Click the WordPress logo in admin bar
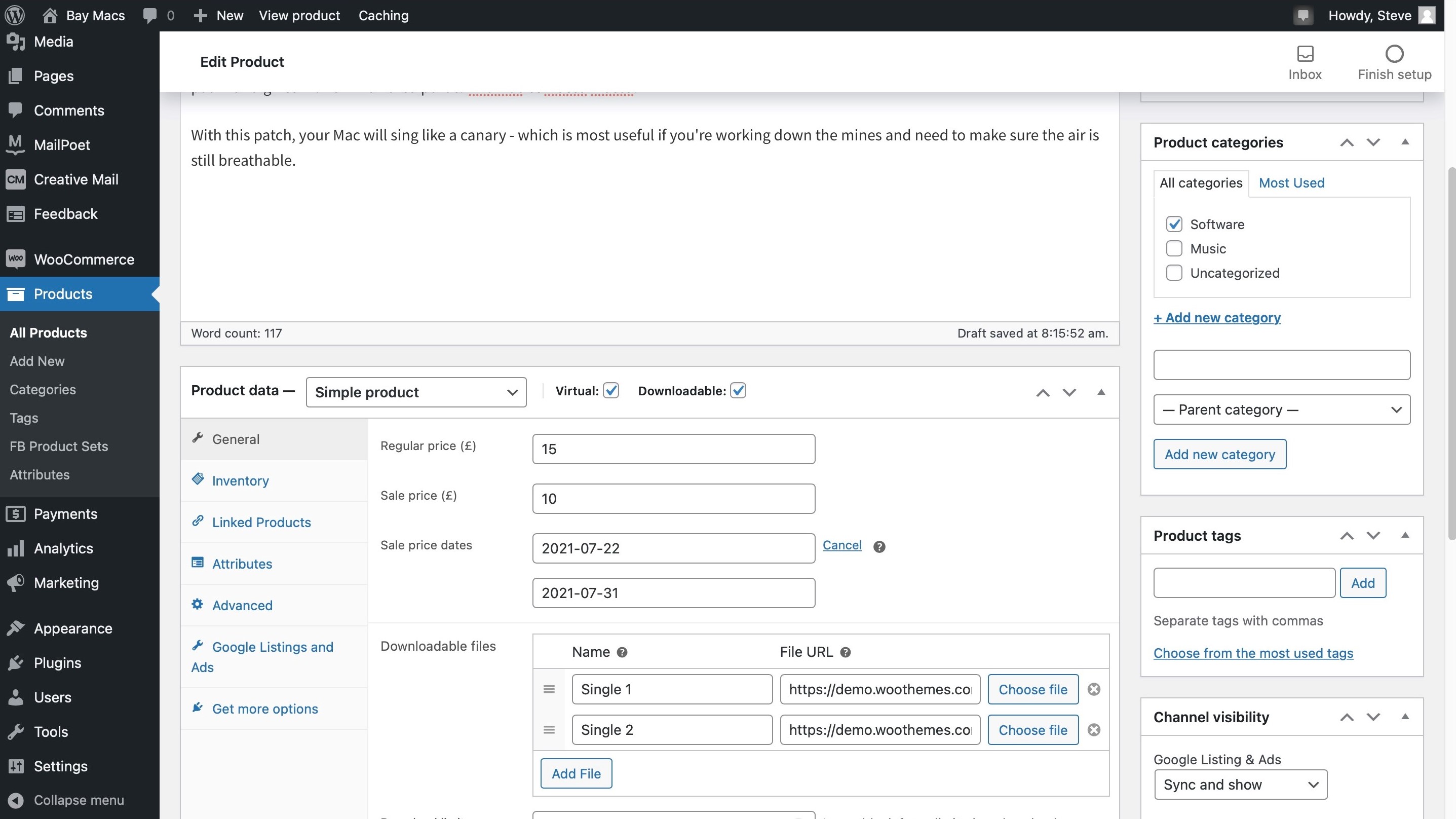Viewport: 1456px width, 819px height. pyautogui.click(x=15, y=15)
